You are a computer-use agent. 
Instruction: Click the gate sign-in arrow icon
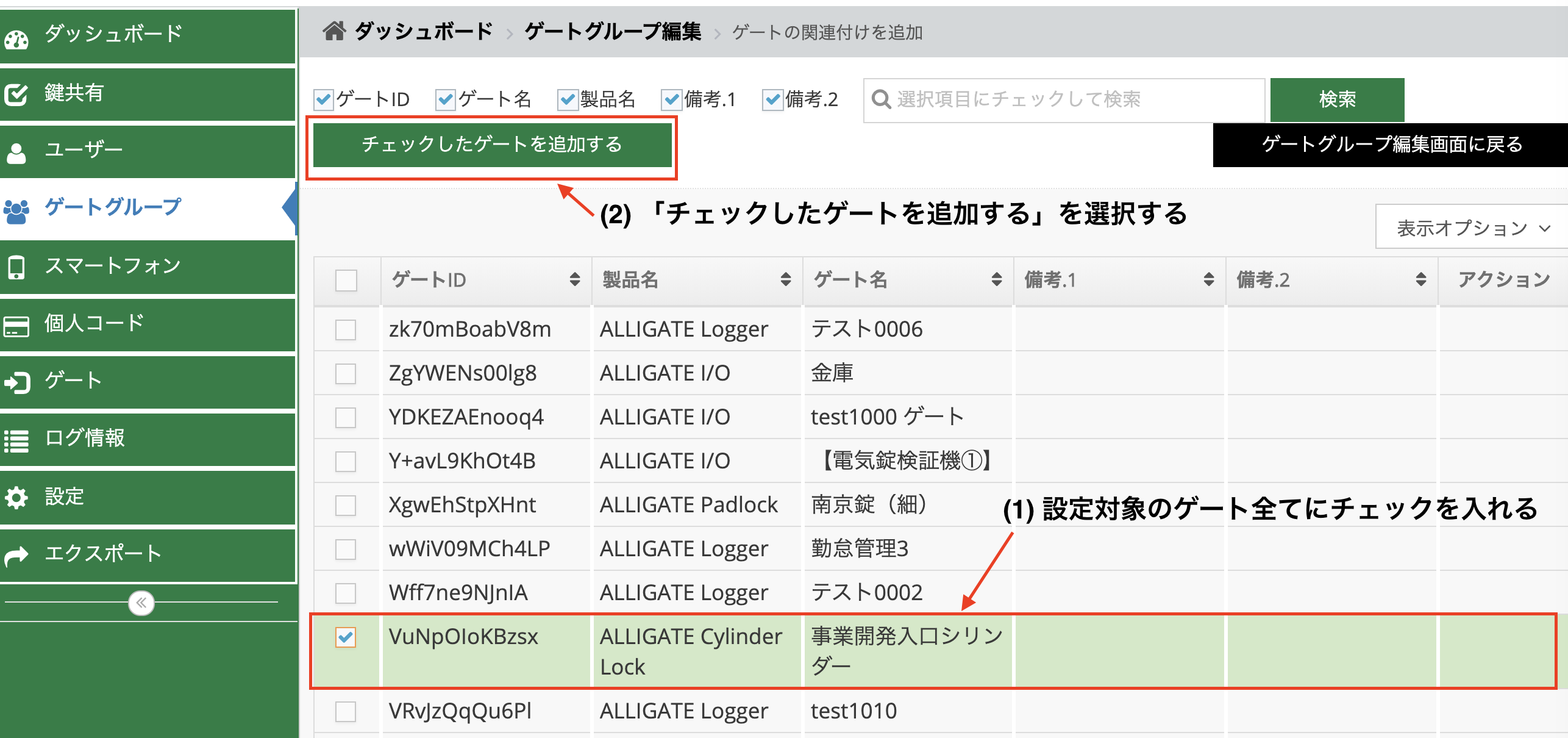tap(16, 382)
